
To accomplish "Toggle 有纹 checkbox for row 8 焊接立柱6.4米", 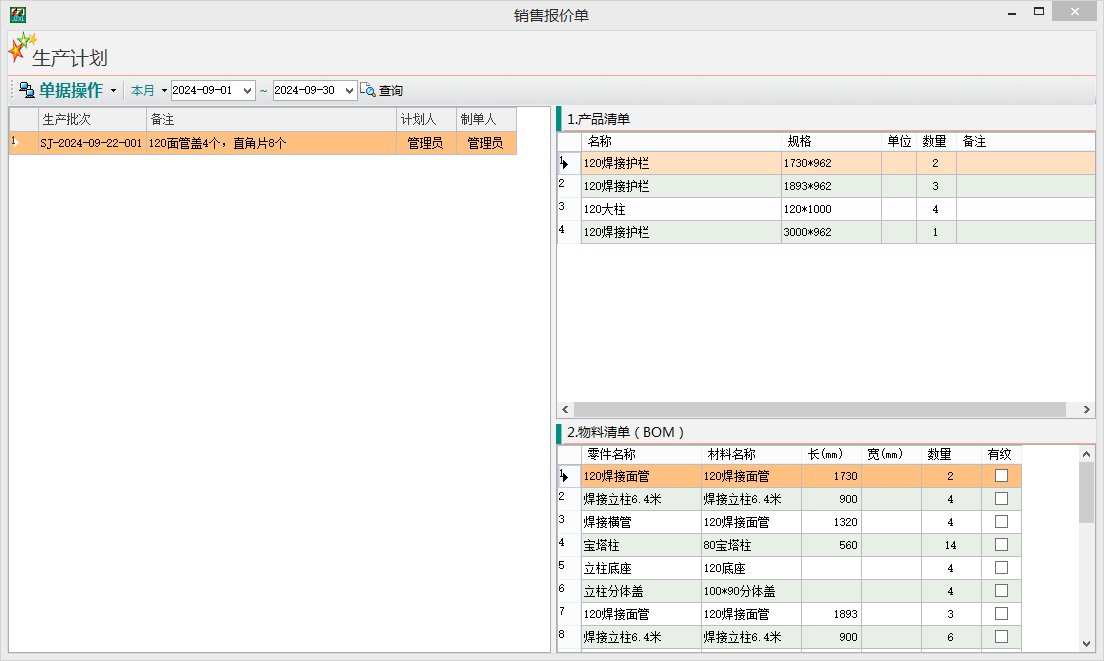I will [1001, 636].
